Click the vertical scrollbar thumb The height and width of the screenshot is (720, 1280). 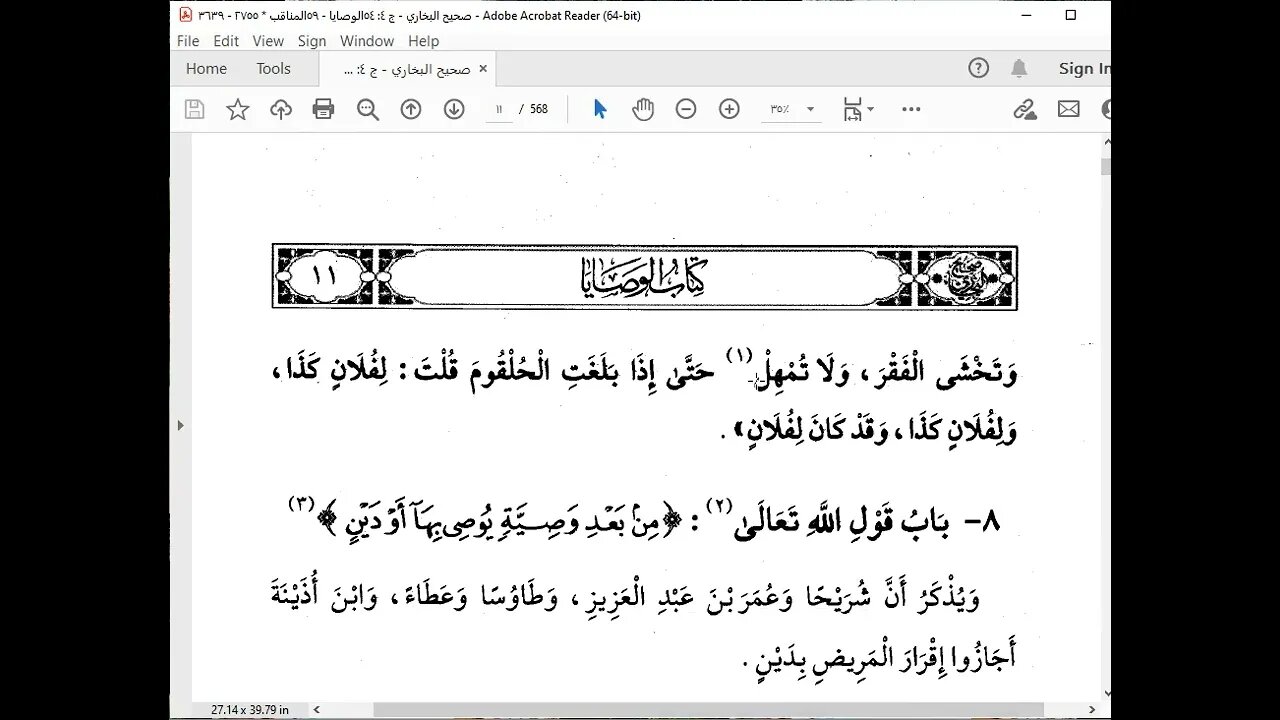pos(1105,167)
